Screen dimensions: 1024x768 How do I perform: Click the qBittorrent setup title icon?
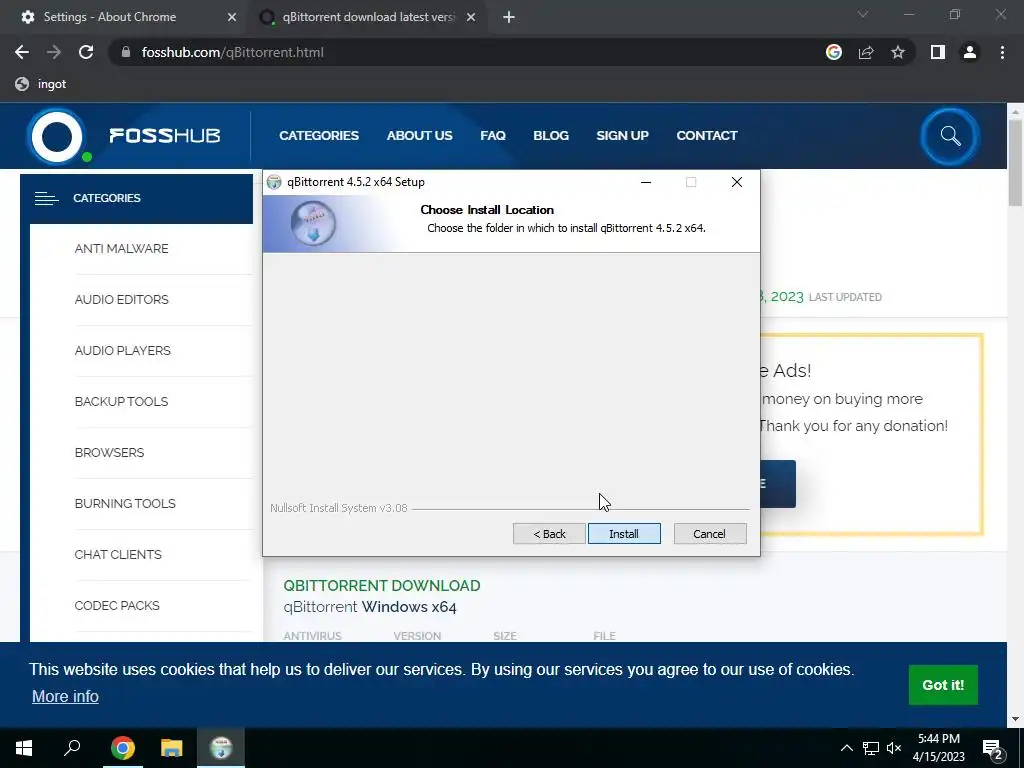coord(274,182)
